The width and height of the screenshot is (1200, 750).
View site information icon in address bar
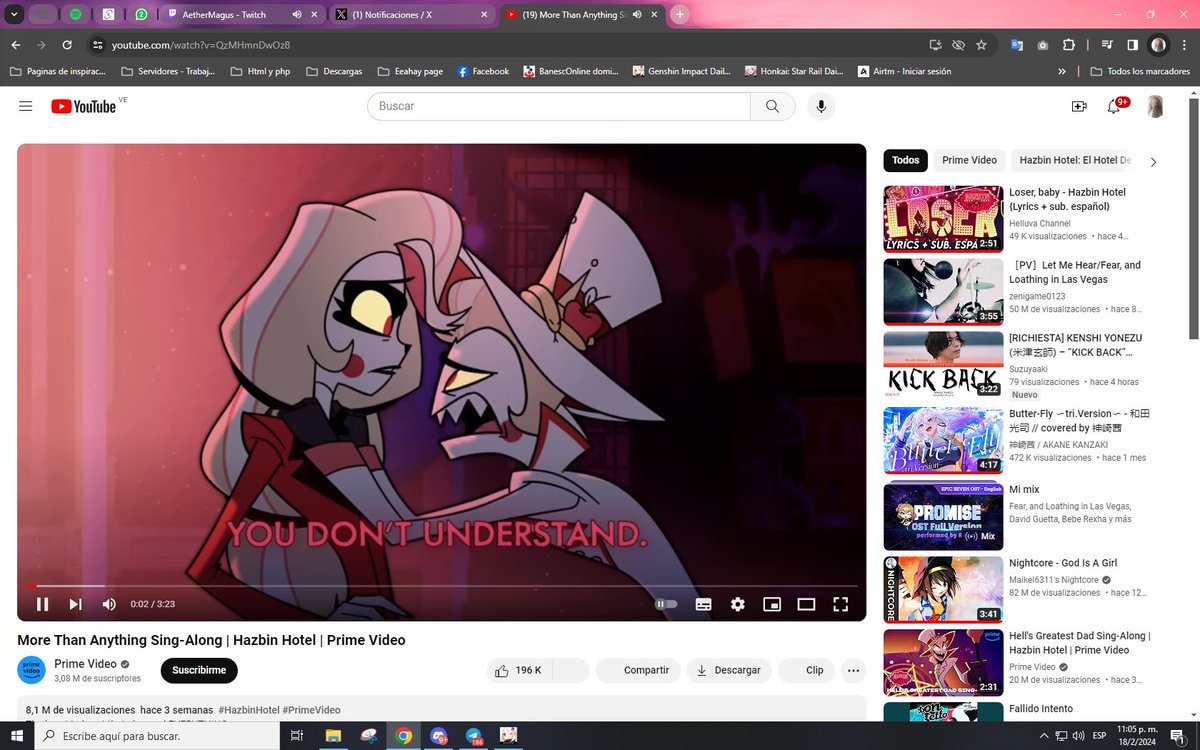(x=97, y=45)
